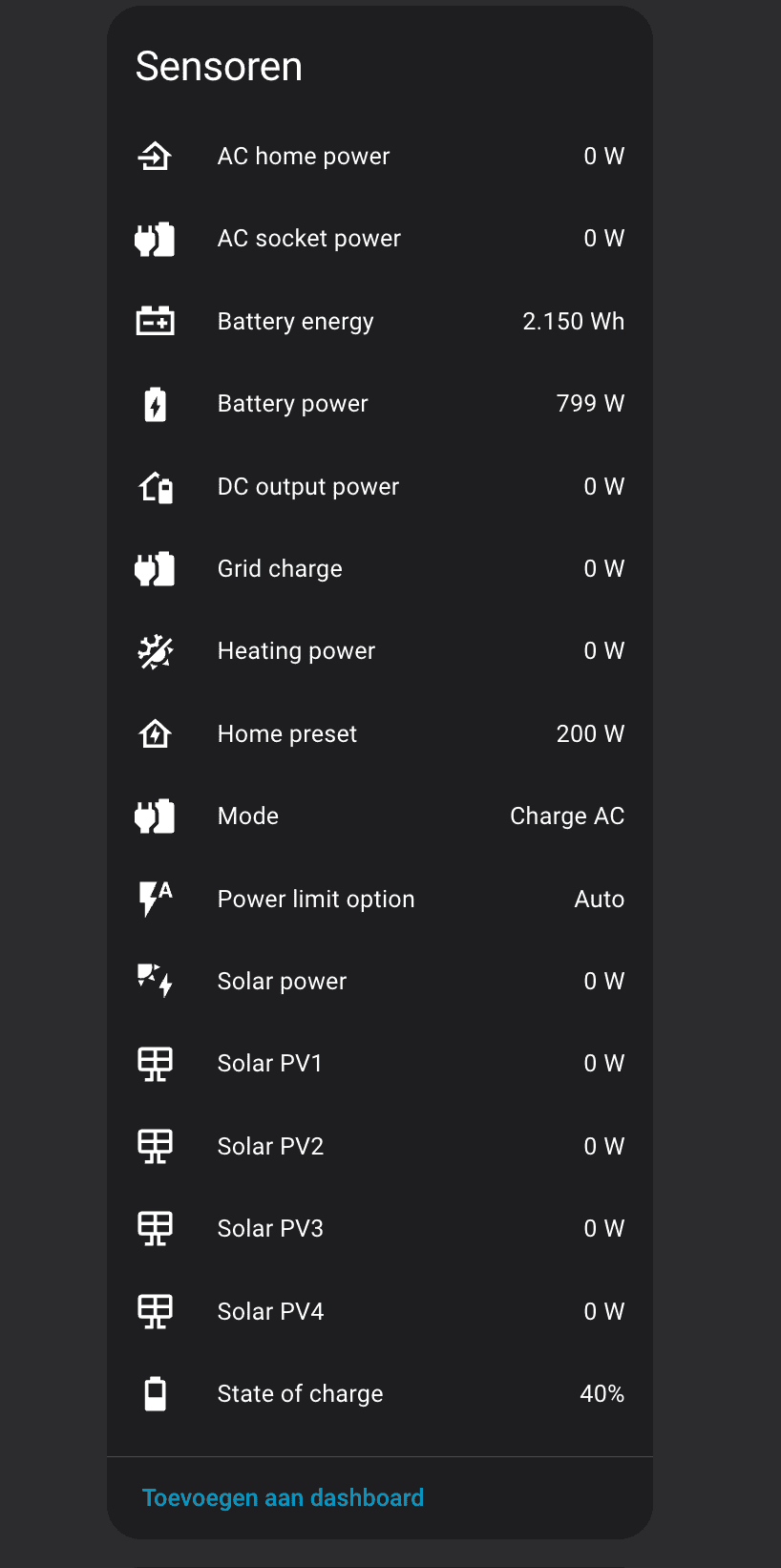The image size is (781, 1568).
Task: Click the Battery energy icon
Action: point(155,321)
